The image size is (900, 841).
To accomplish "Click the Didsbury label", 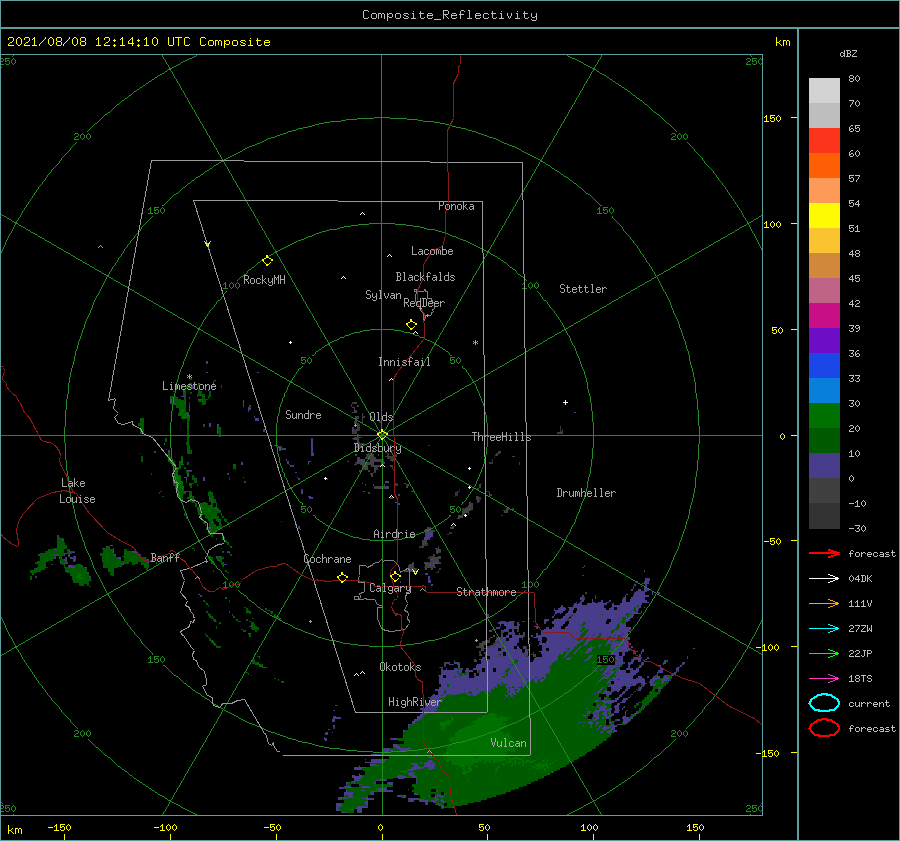I will (377, 448).
